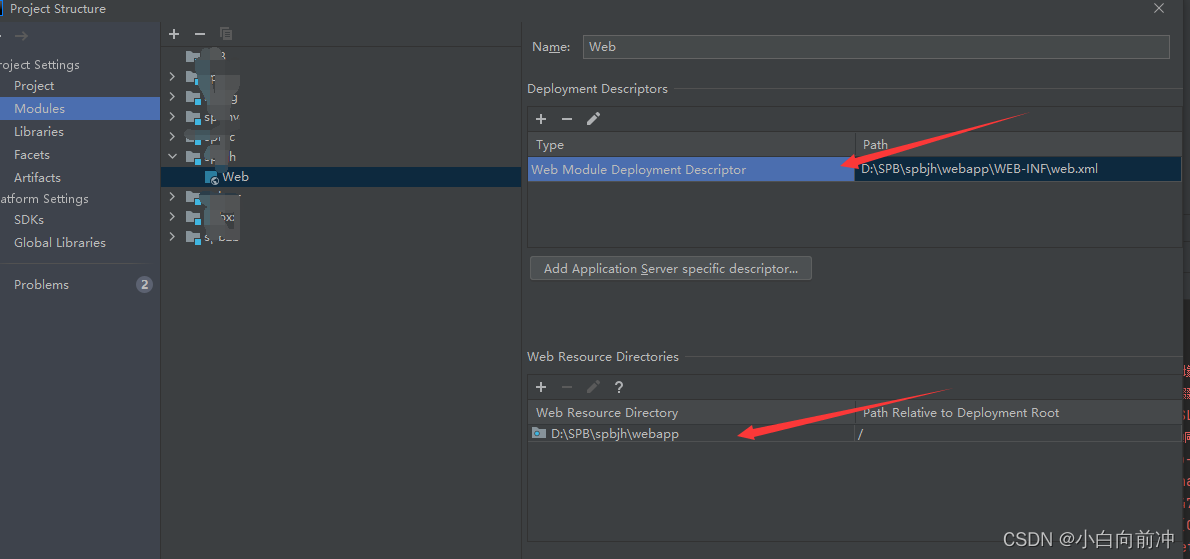This screenshot has height=559, width=1190.
Task: Add a new deployment descriptor
Action: tap(541, 119)
